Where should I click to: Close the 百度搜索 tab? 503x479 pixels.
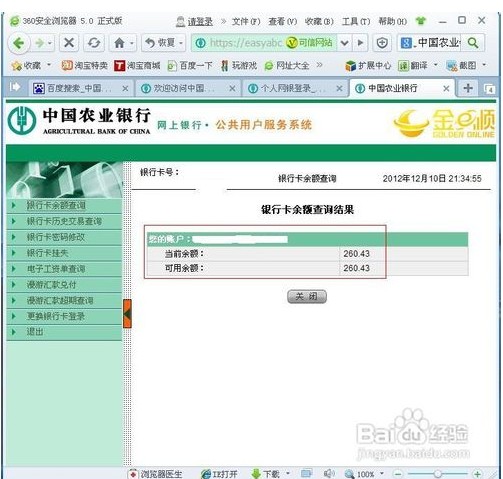(125, 89)
